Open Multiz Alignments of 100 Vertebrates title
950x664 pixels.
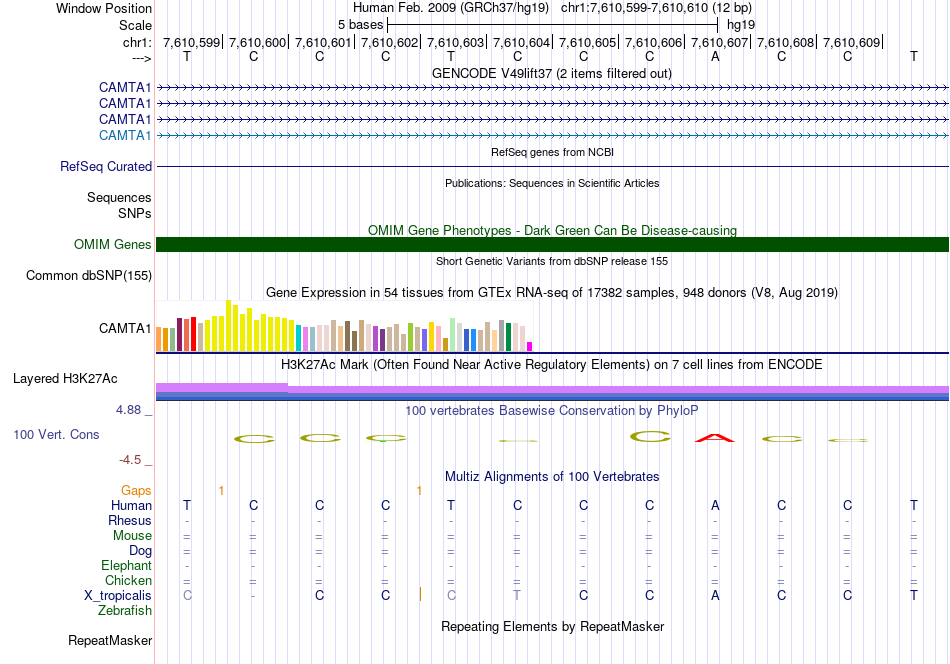[552, 477]
